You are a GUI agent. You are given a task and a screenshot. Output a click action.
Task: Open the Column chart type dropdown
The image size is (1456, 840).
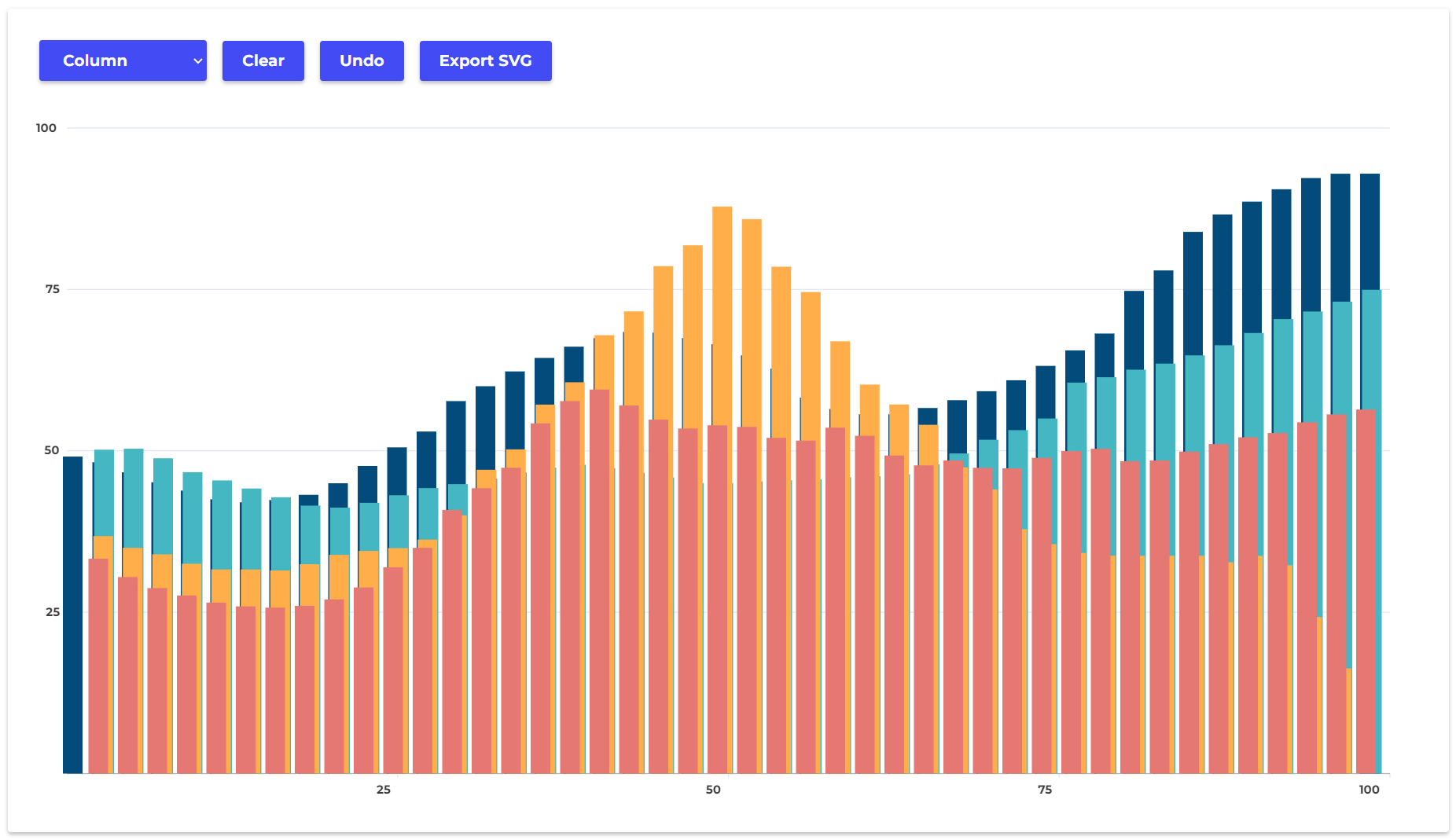[122, 61]
